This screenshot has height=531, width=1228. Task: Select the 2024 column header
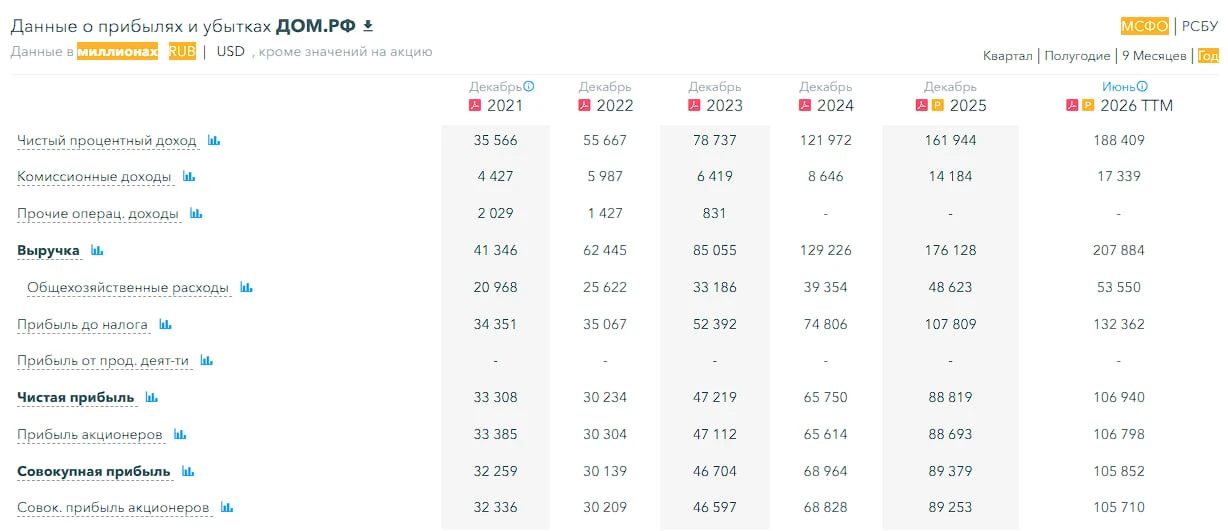point(835,106)
